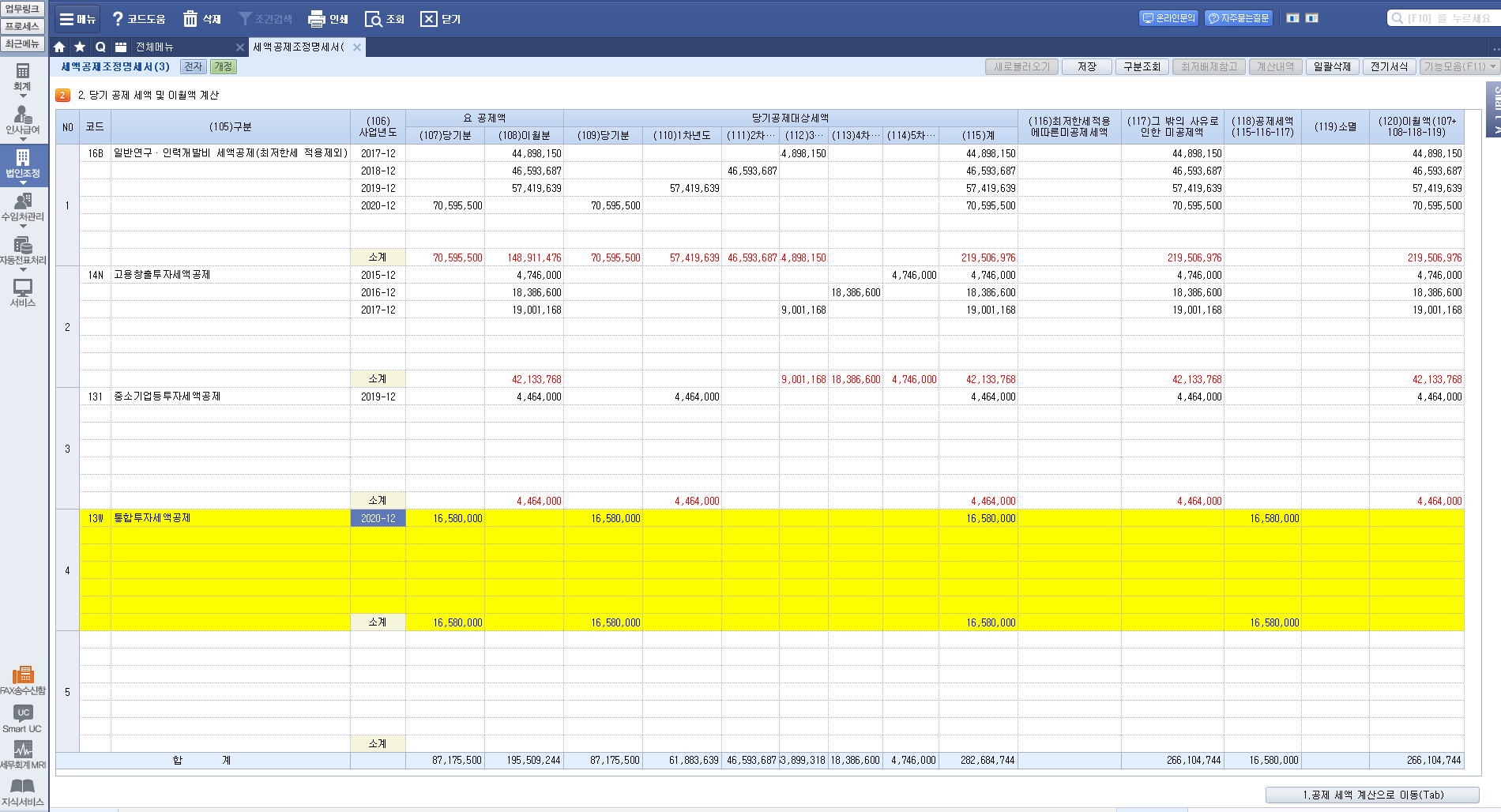Image resolution: width=1501 pixels, height=812 pixels.
Task: Click the 일괄삭제 button
Action: [1332, 67]
